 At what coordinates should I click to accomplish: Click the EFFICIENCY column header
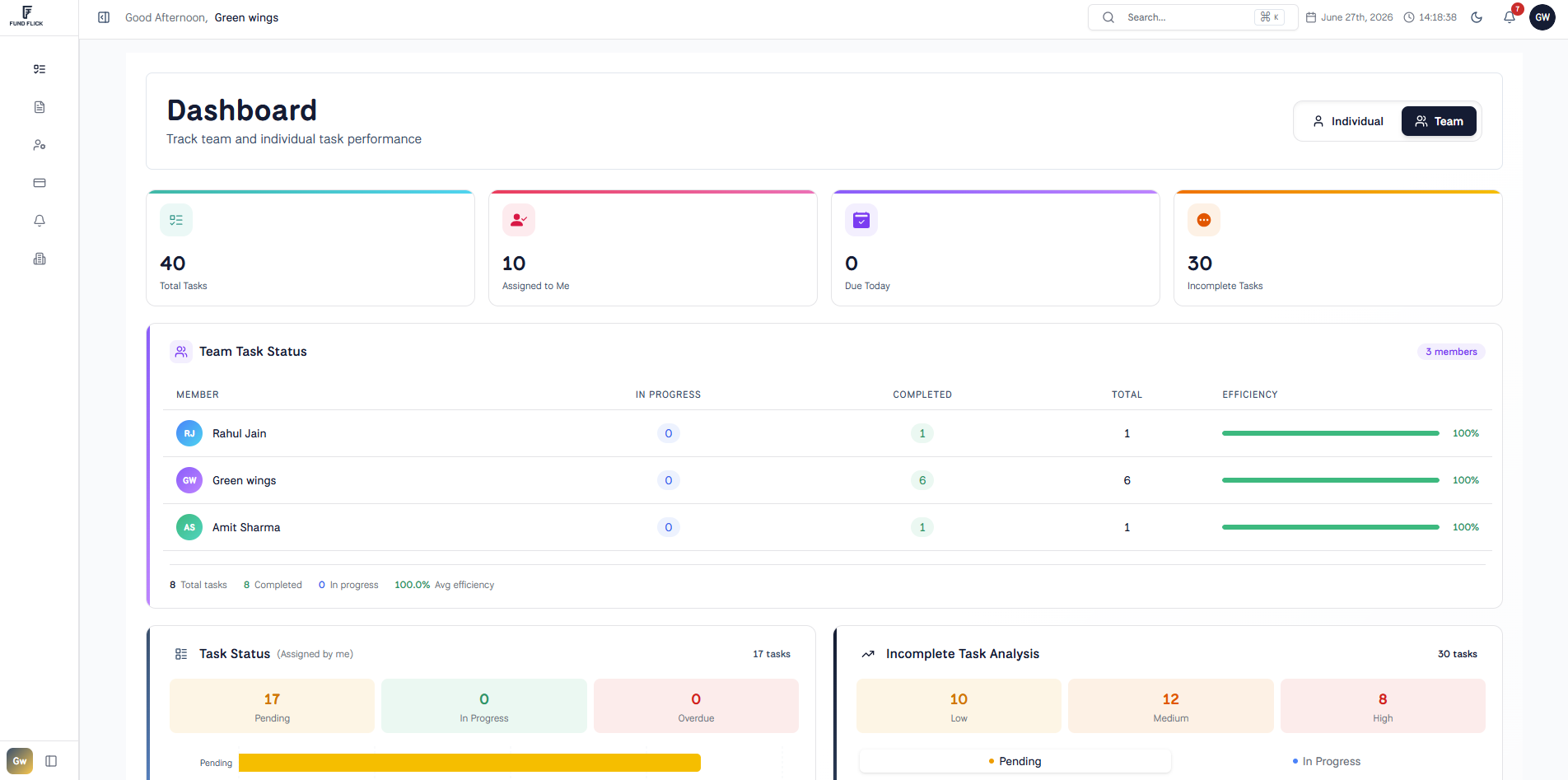tap(1250, 395)
